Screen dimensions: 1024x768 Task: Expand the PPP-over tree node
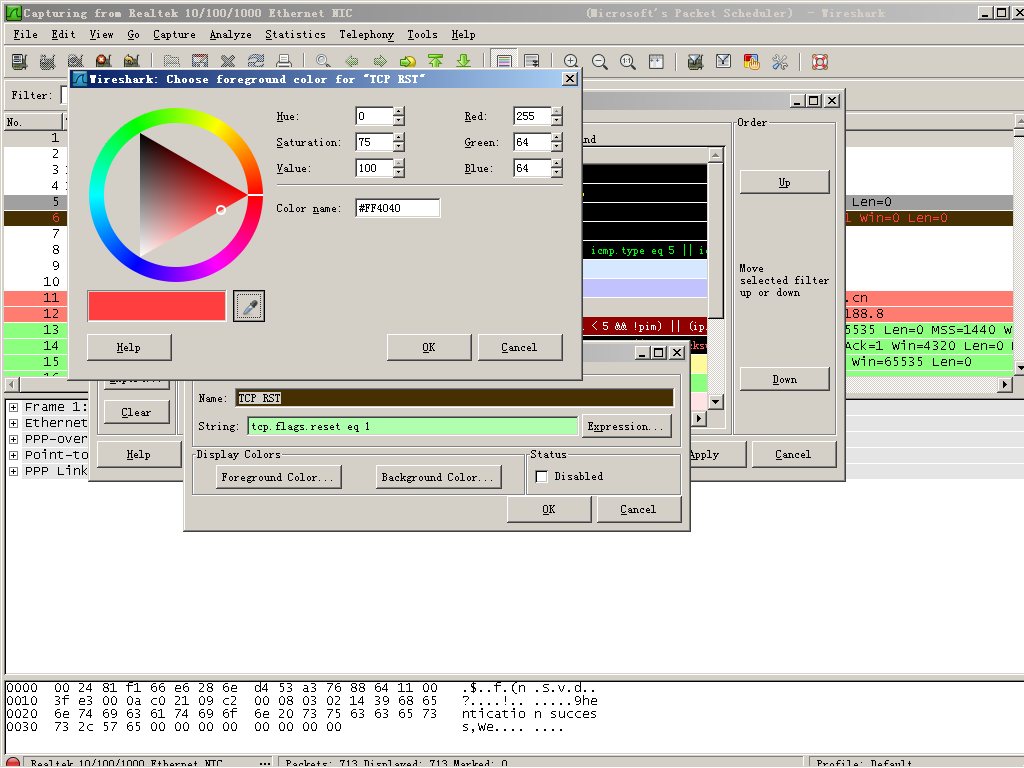coord(13,439)
